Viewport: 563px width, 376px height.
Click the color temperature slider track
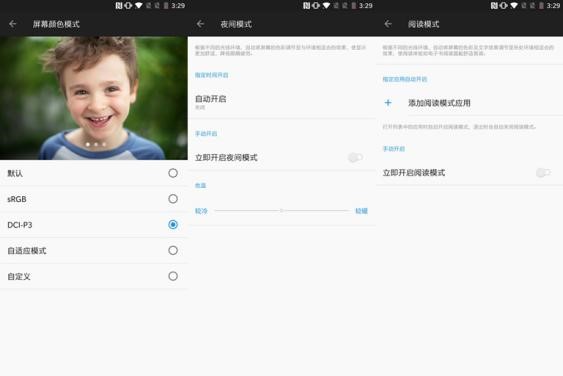pyautogui.click(x=282, y=211)
